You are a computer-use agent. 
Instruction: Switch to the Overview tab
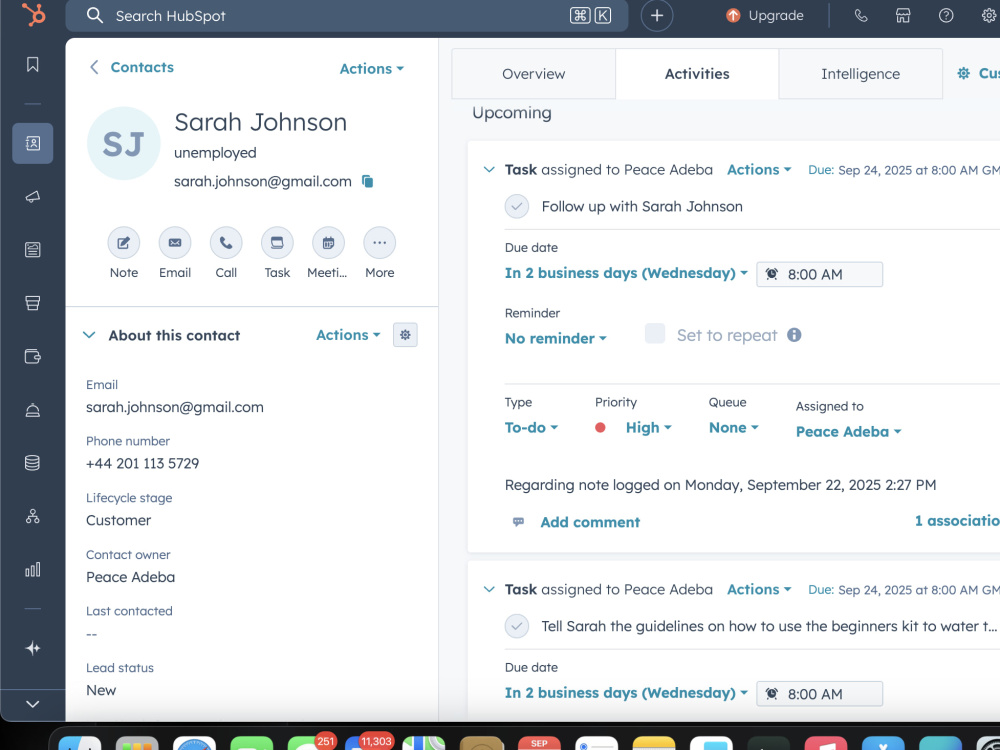click(533, 74)
